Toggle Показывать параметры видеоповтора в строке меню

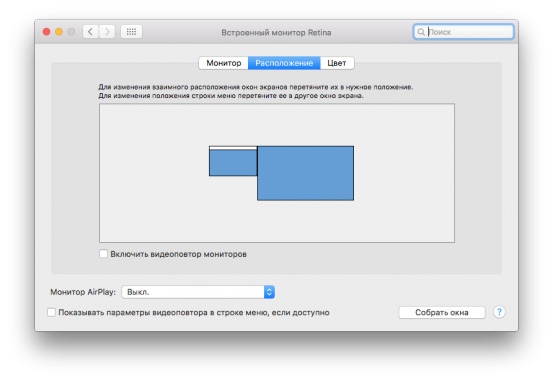point(51,312)
